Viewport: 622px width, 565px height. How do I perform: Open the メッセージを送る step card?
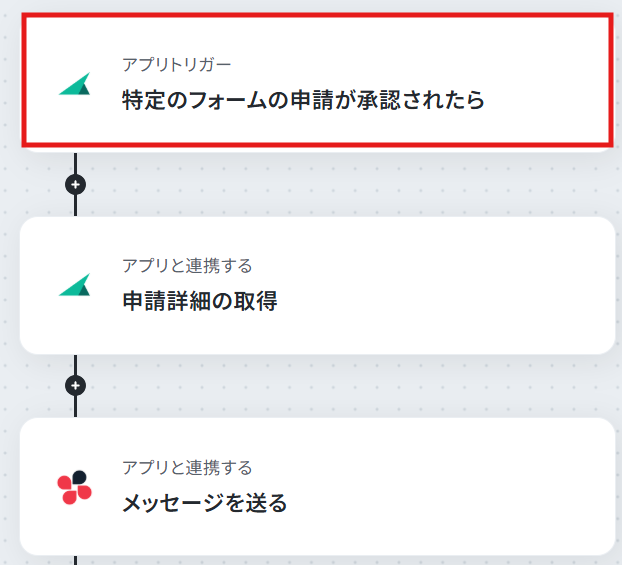317,486
